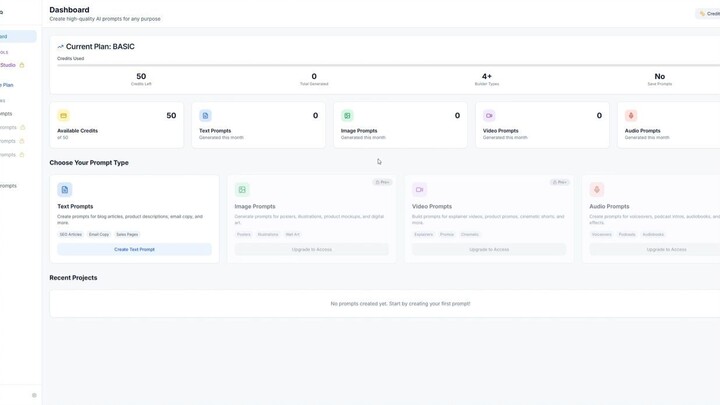This screenshot has width=720, height=405.
Task: Click Upgrade to Access under Image Prompts
Action: (x=311, y=249)
